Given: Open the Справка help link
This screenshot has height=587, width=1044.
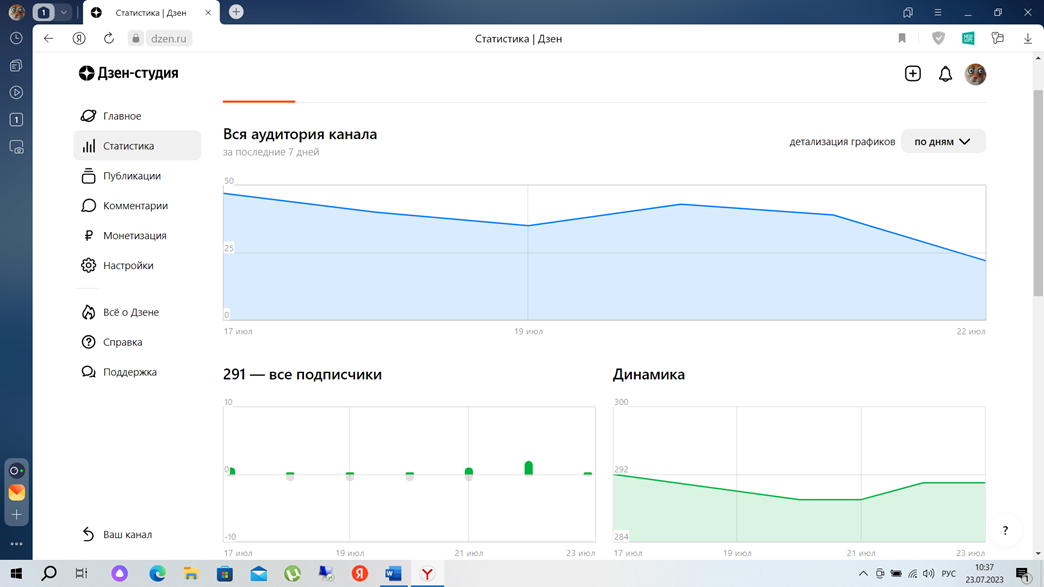Looking at the screenshot, I should tap(112, 342).
